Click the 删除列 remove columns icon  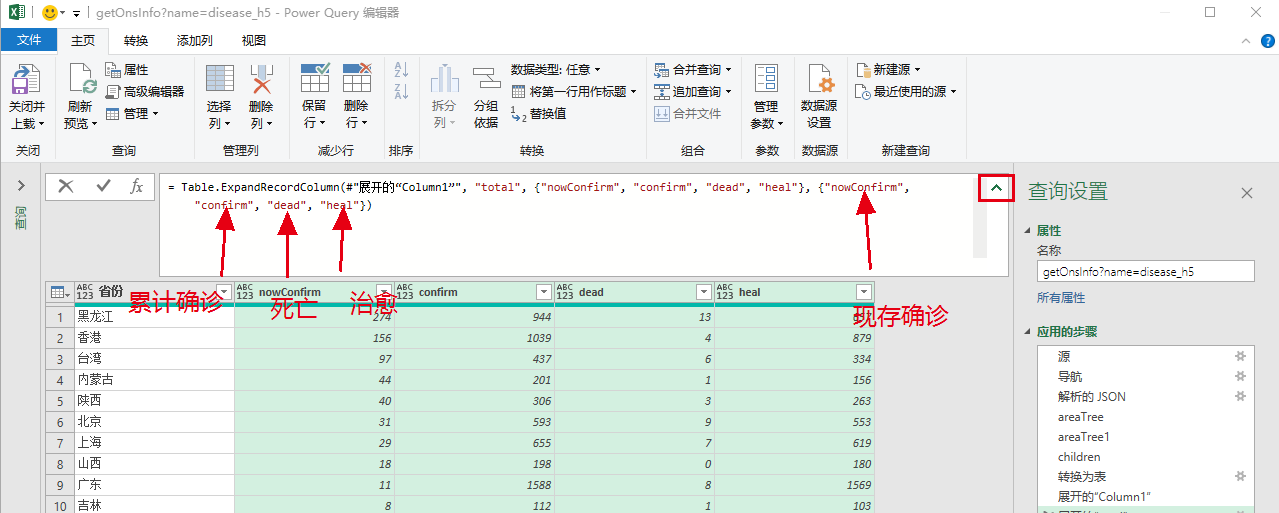[x=261, y=80]
